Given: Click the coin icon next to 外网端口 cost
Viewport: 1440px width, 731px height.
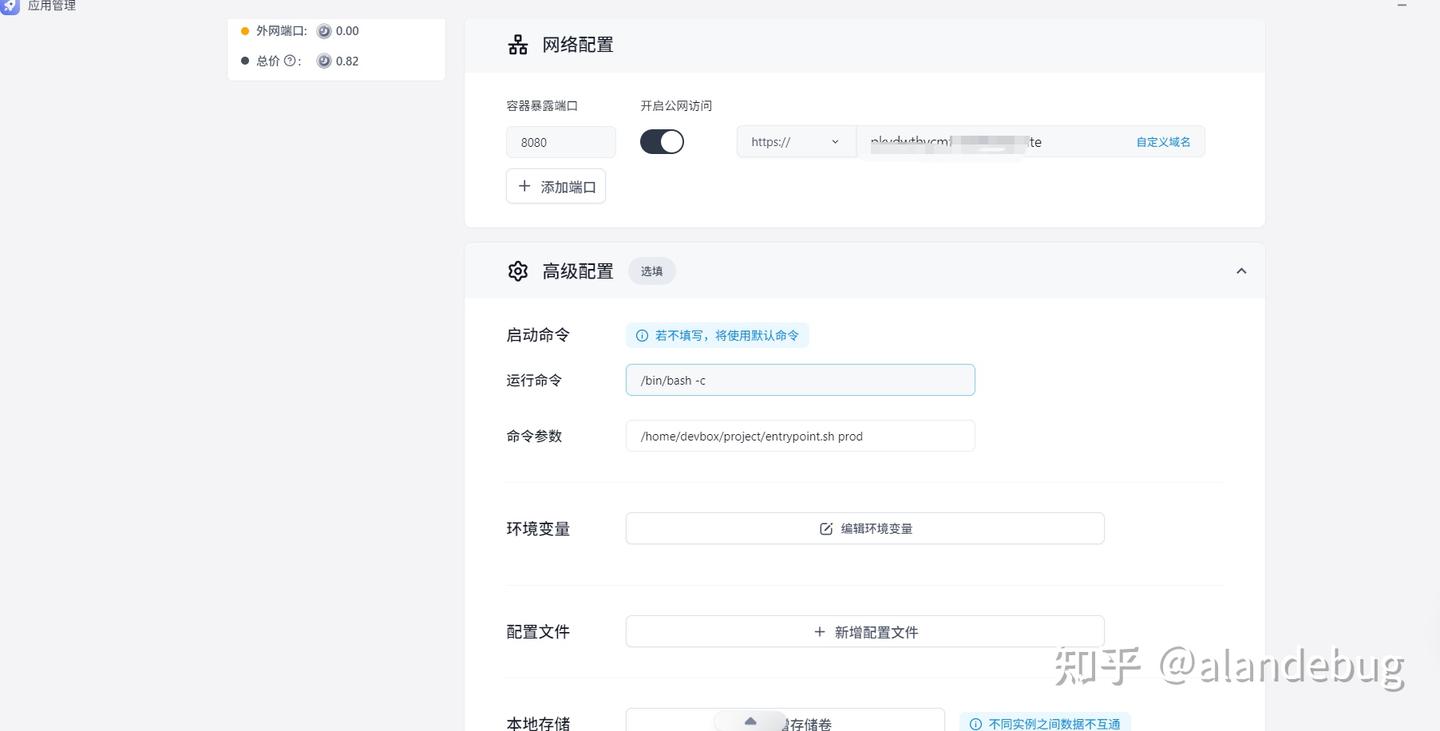Looking at the screenshot, I should pyautogui.click(x=322, y=31).
